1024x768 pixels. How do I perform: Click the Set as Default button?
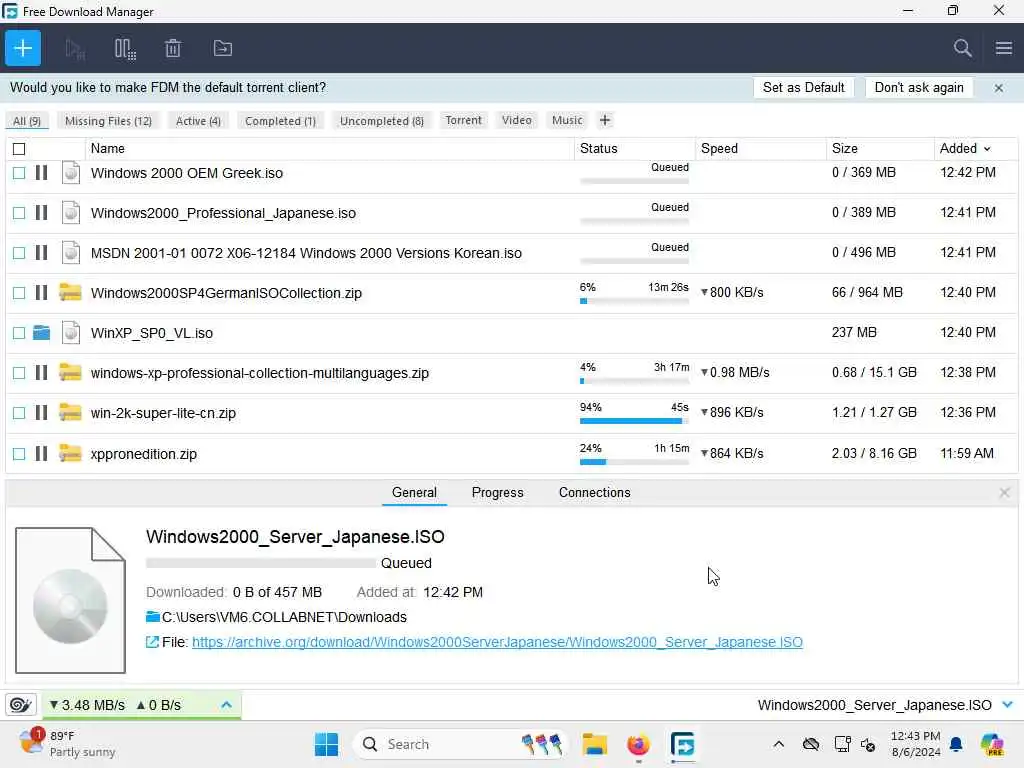(x=803, y=88)
